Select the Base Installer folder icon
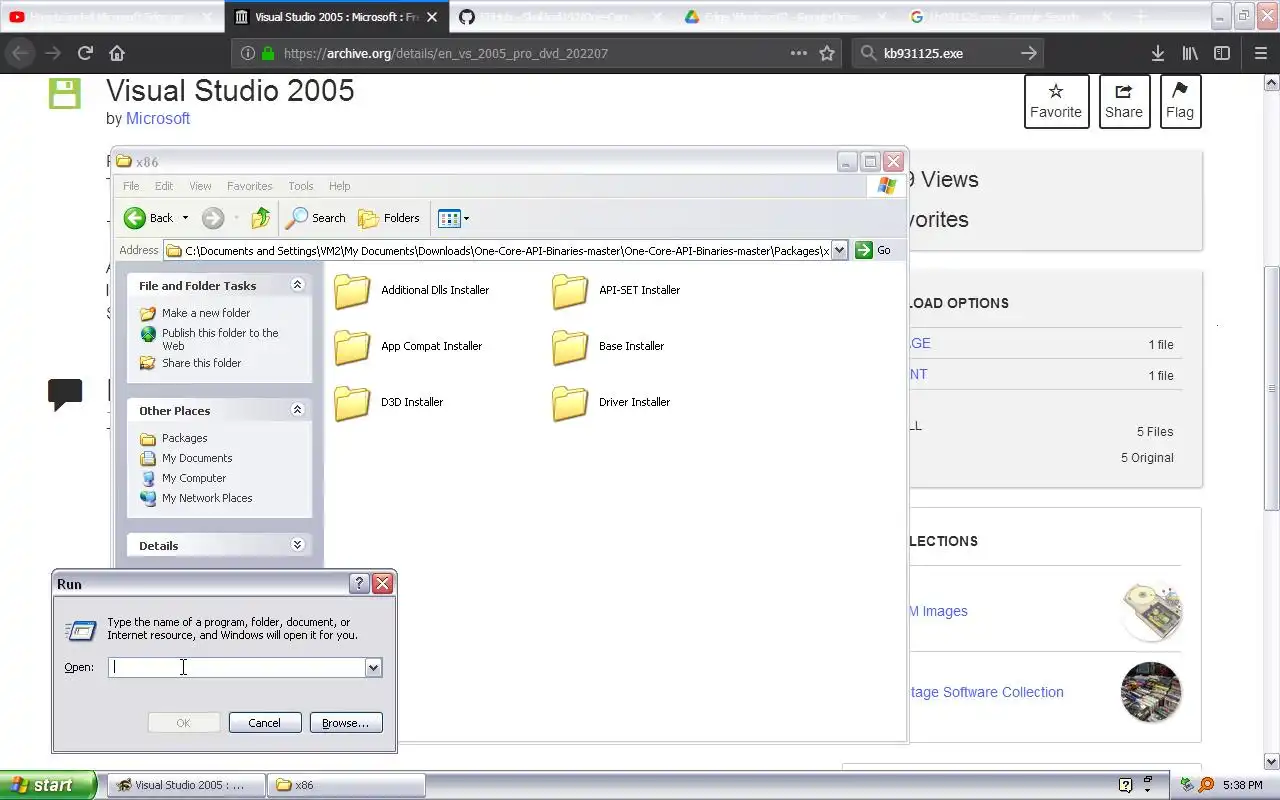Image resolution: width=1280 pixels, height=800 pixels. (570, 347)
